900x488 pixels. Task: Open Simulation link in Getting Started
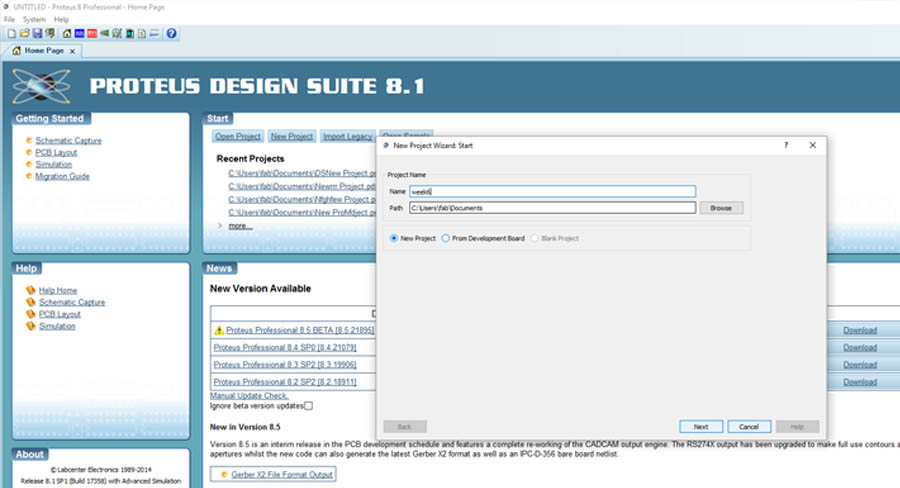click(54, 165)
